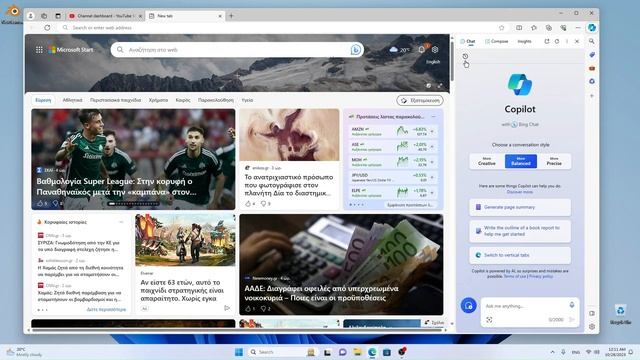The image size is (640, 360).
Task: Open Χρήματα feed category
Action: pos(158,100)
